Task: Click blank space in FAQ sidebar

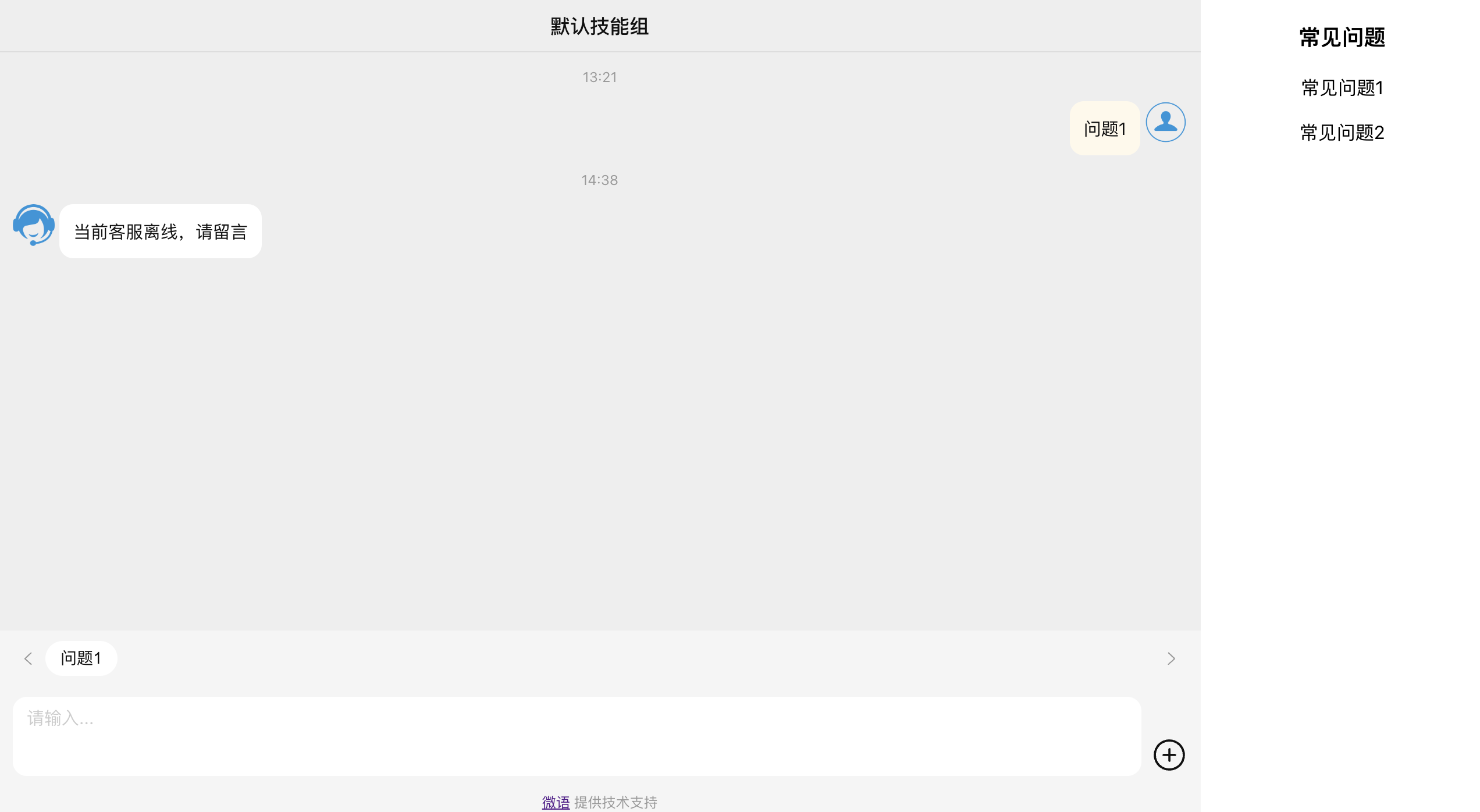Action: tap(1341, 465)
